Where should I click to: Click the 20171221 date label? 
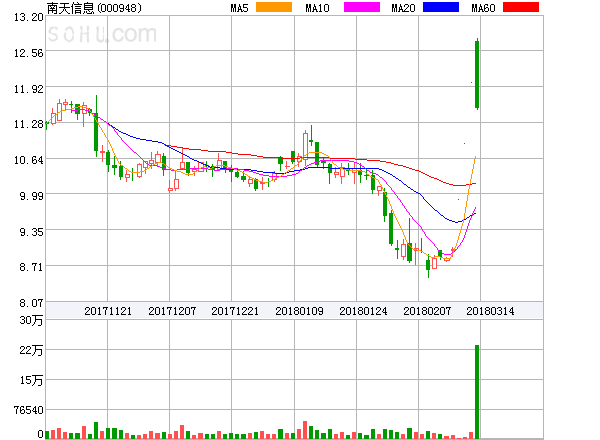click(235, 311)
